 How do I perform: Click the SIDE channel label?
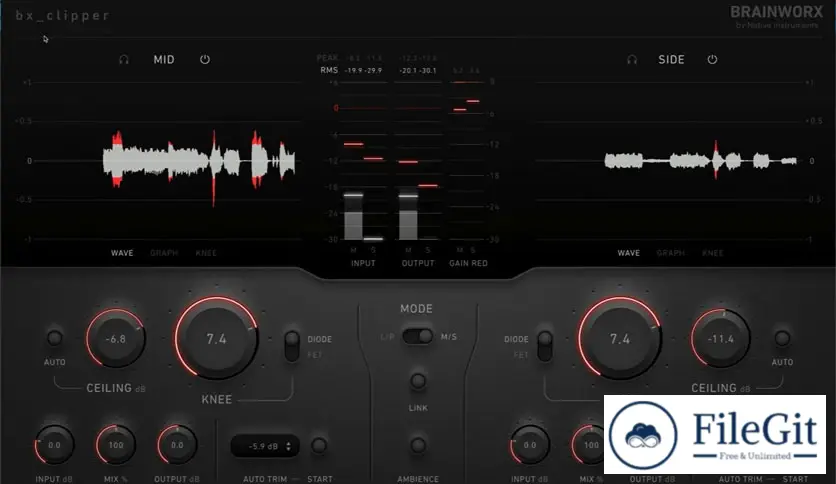(x=671, y=60)
